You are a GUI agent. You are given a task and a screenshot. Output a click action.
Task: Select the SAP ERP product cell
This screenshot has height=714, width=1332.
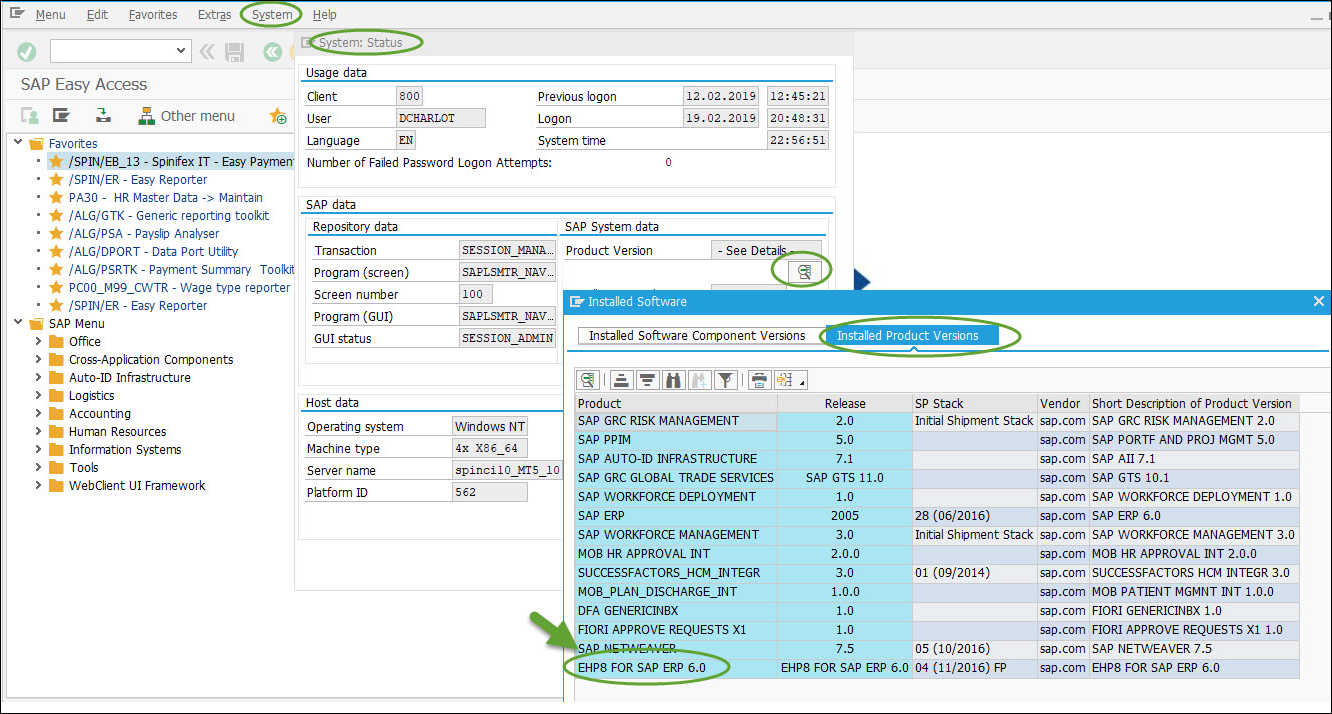(x=676, y=516)
